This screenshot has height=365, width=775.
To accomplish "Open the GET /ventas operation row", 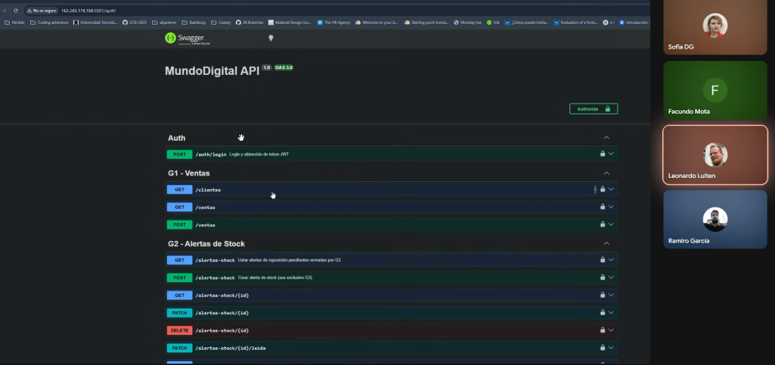I will 391,207.
